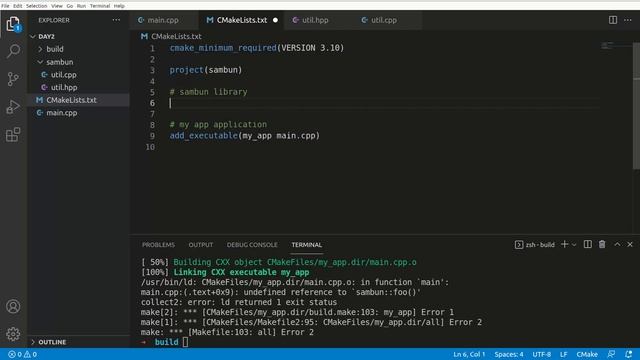Split the terminal panel
The width and height of the screenshot is (640, 360).
(x=588, y=244)
